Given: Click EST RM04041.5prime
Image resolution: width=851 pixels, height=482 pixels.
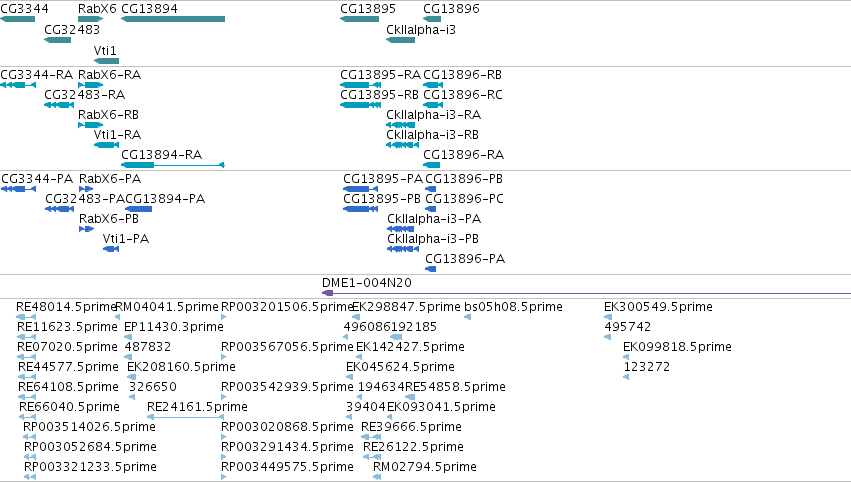Looking at the screenshot, I should pos(167,307).
